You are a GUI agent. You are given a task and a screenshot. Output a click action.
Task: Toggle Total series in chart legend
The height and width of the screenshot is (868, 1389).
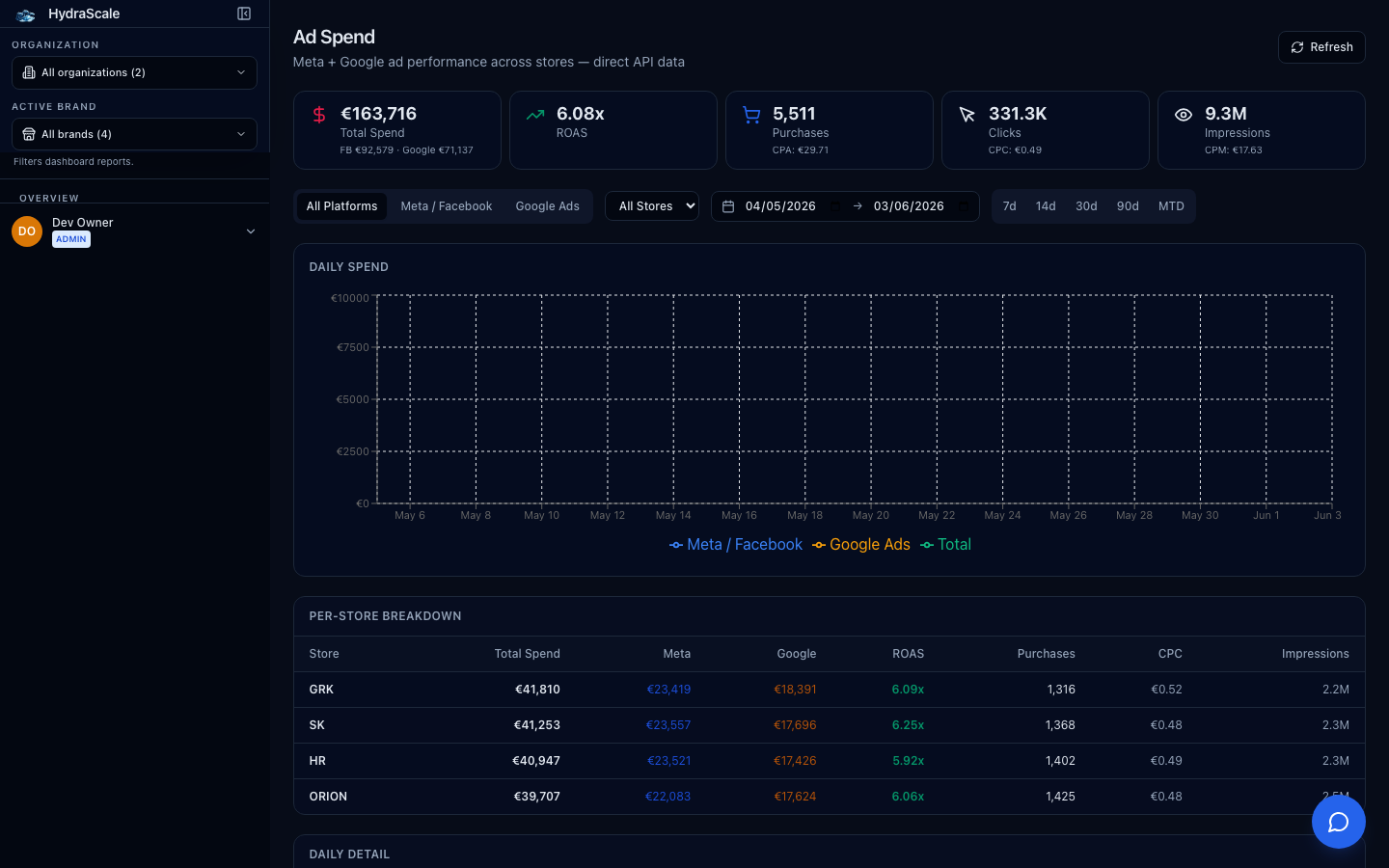click(x=945, y=545)
